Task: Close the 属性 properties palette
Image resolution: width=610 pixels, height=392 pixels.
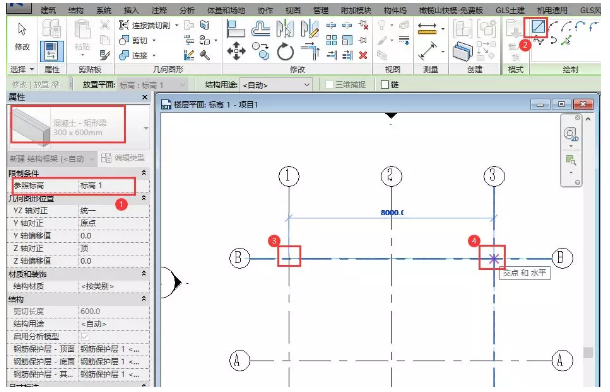Action: click(x=145, y=97)
